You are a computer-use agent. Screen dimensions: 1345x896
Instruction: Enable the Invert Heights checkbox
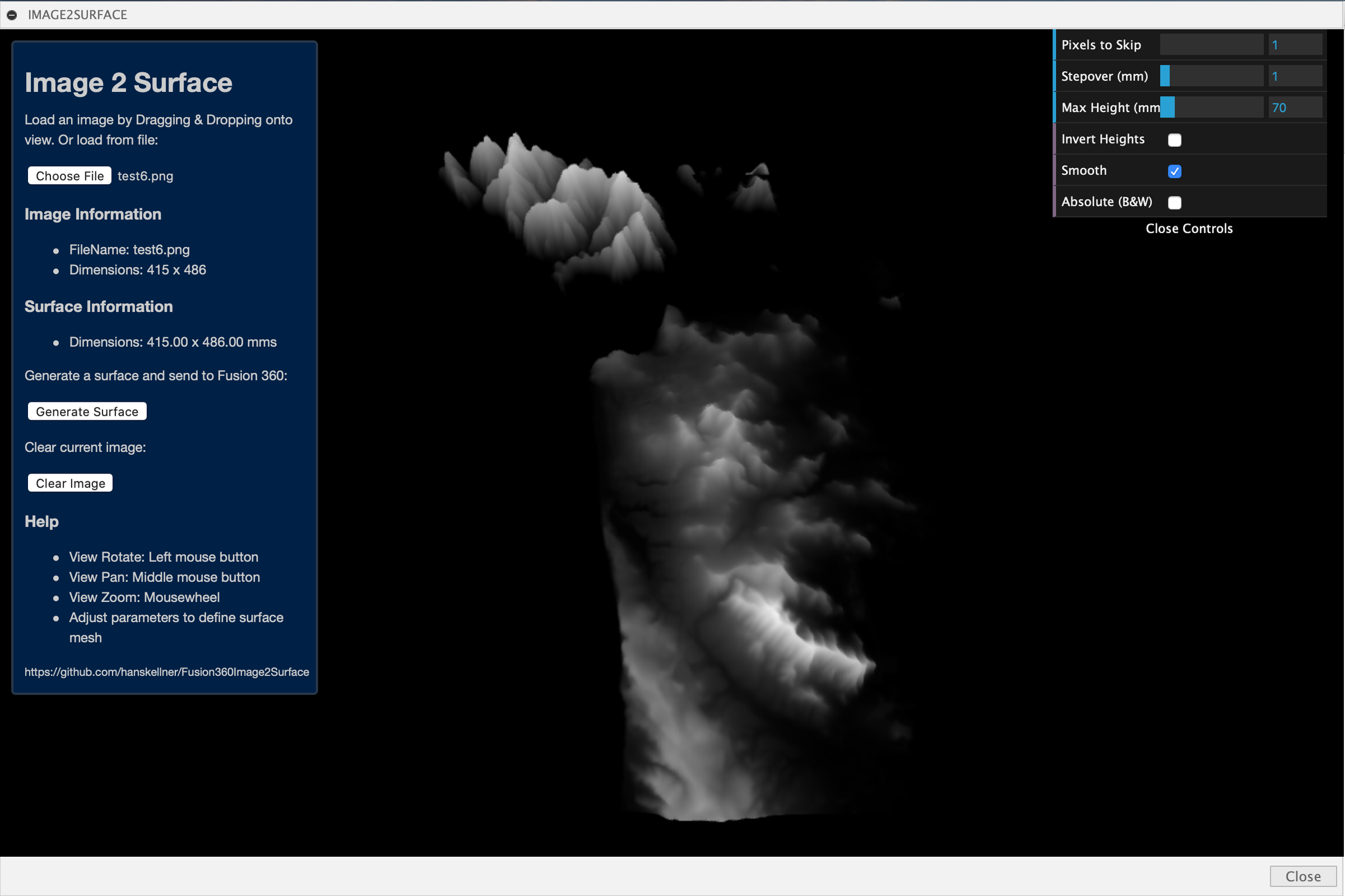pos(1174,140)
